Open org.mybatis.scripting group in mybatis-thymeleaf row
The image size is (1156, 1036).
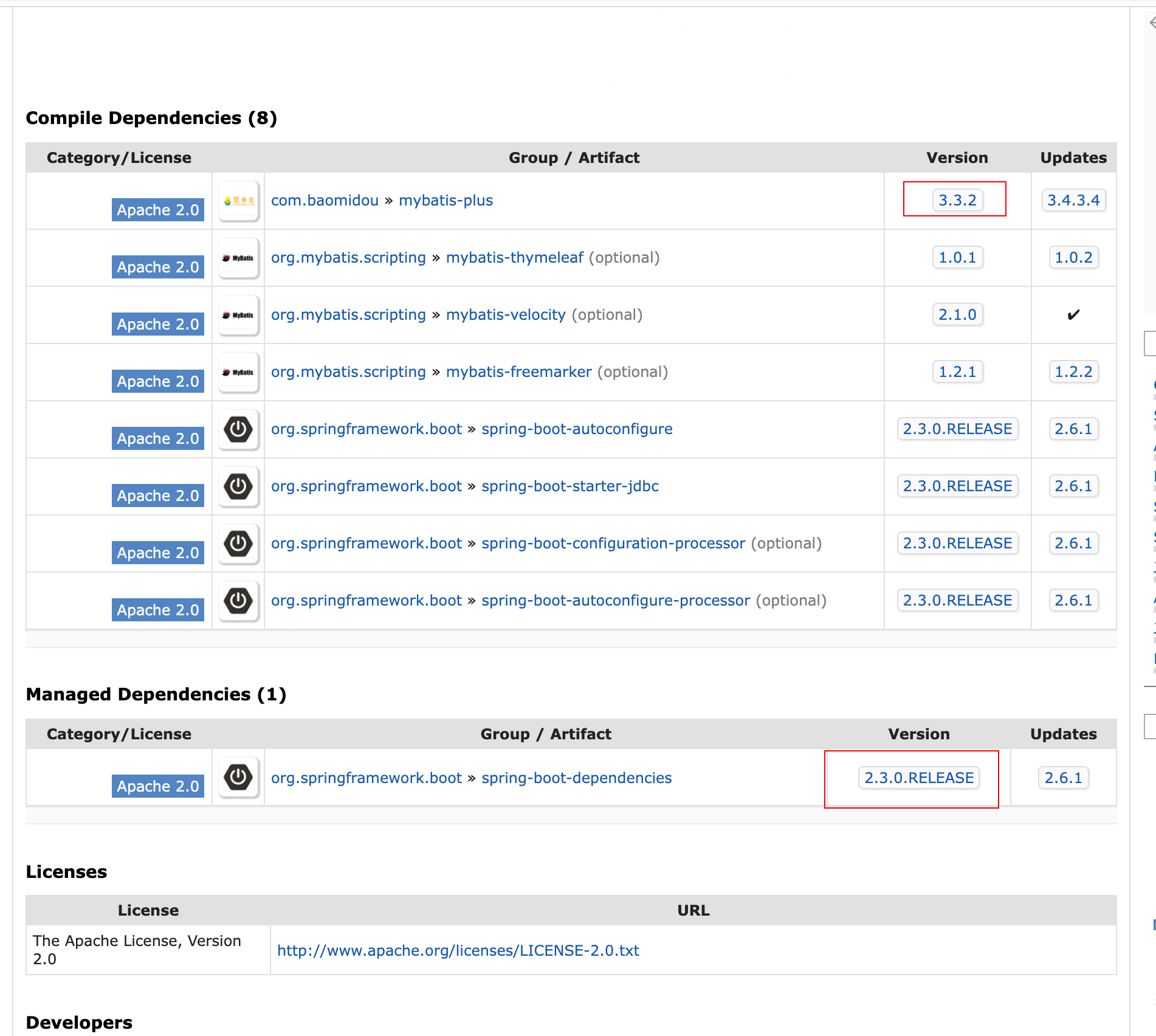pos(348,258)
